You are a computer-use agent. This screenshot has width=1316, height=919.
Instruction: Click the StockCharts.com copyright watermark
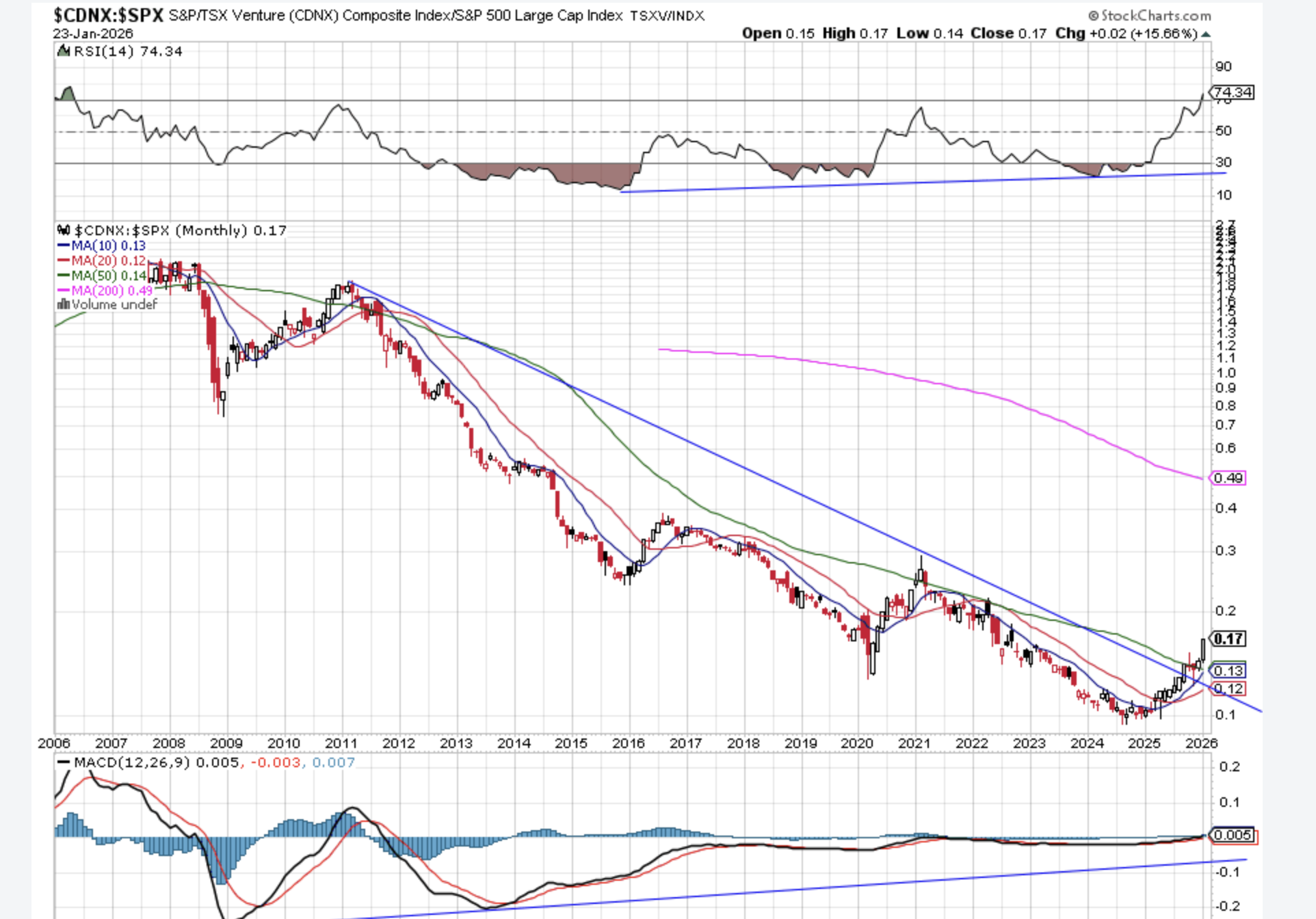coord(1148,15)
